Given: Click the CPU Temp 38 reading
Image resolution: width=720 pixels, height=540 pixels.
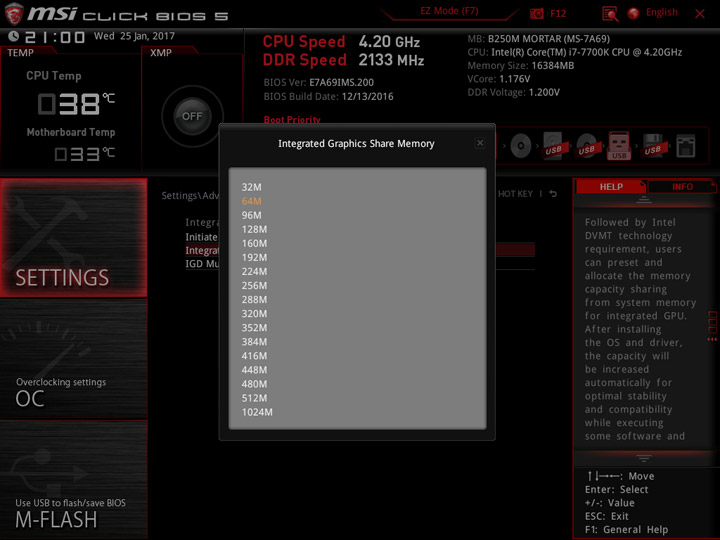Looking at the screenshot, I should [76, 103].
